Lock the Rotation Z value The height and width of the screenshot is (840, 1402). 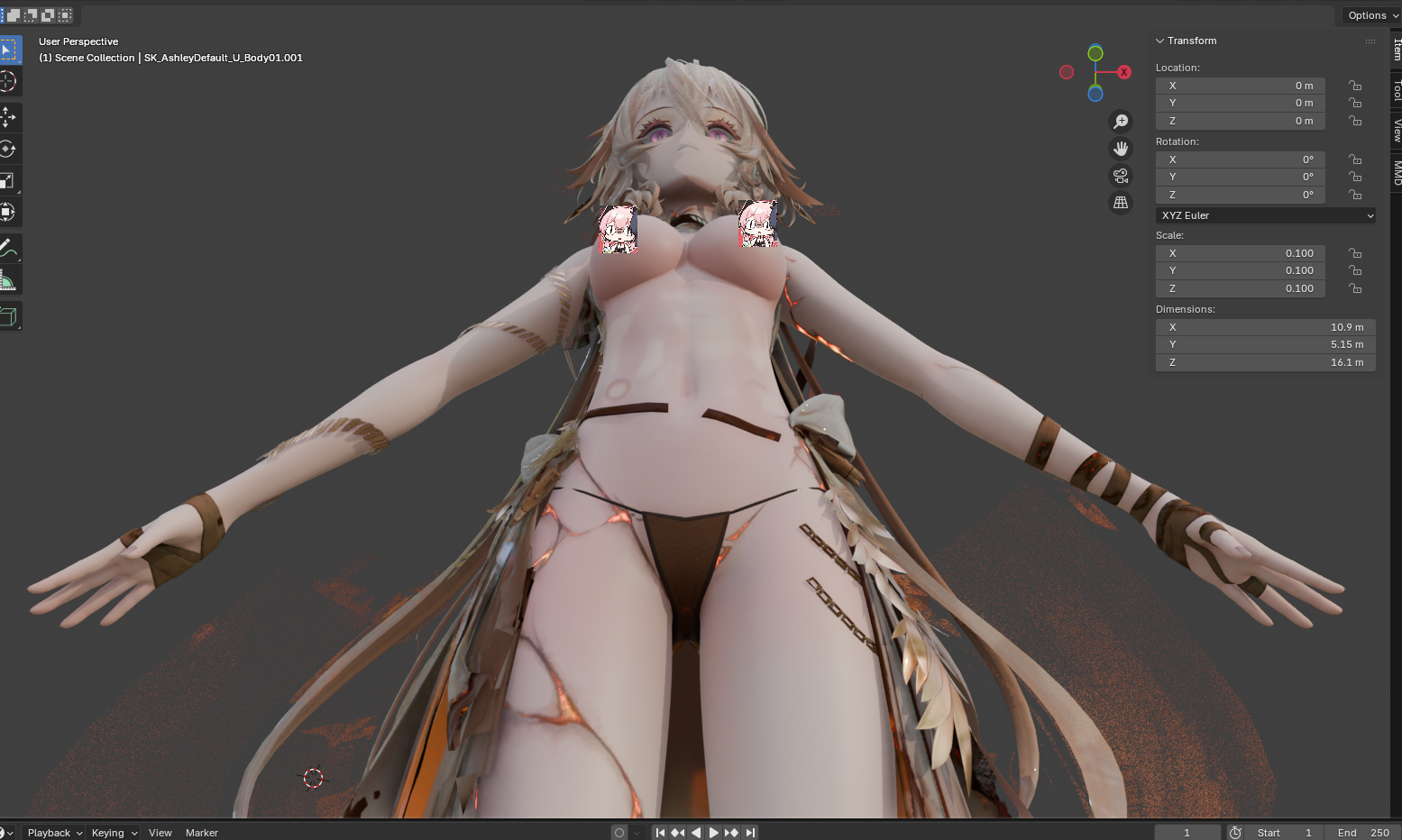pos(1355,195)
